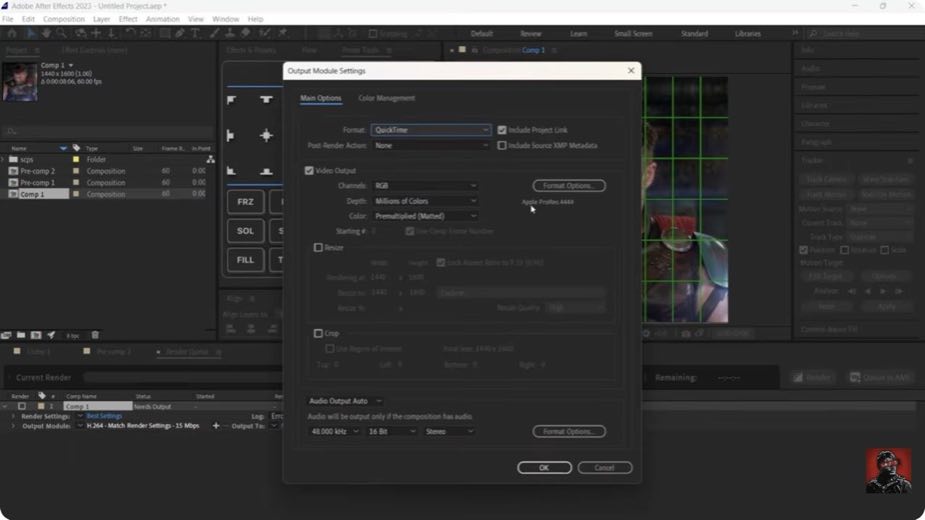This screenshot has height=520, width=925.
Task: Click the label tag column icon in Project panel
Action: (x=76, y=148)
